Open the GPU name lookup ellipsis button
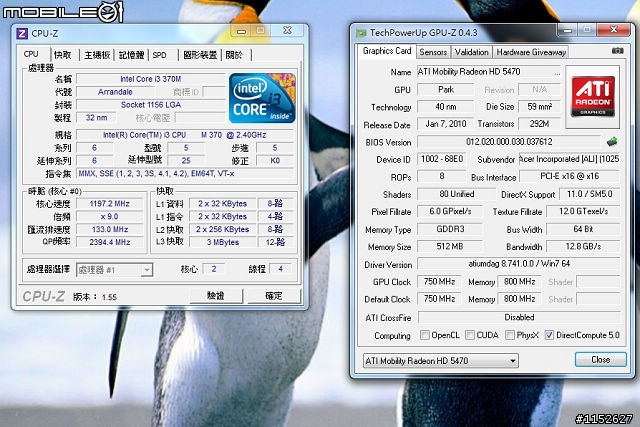The image size is (640, 427). coord(557,73)
